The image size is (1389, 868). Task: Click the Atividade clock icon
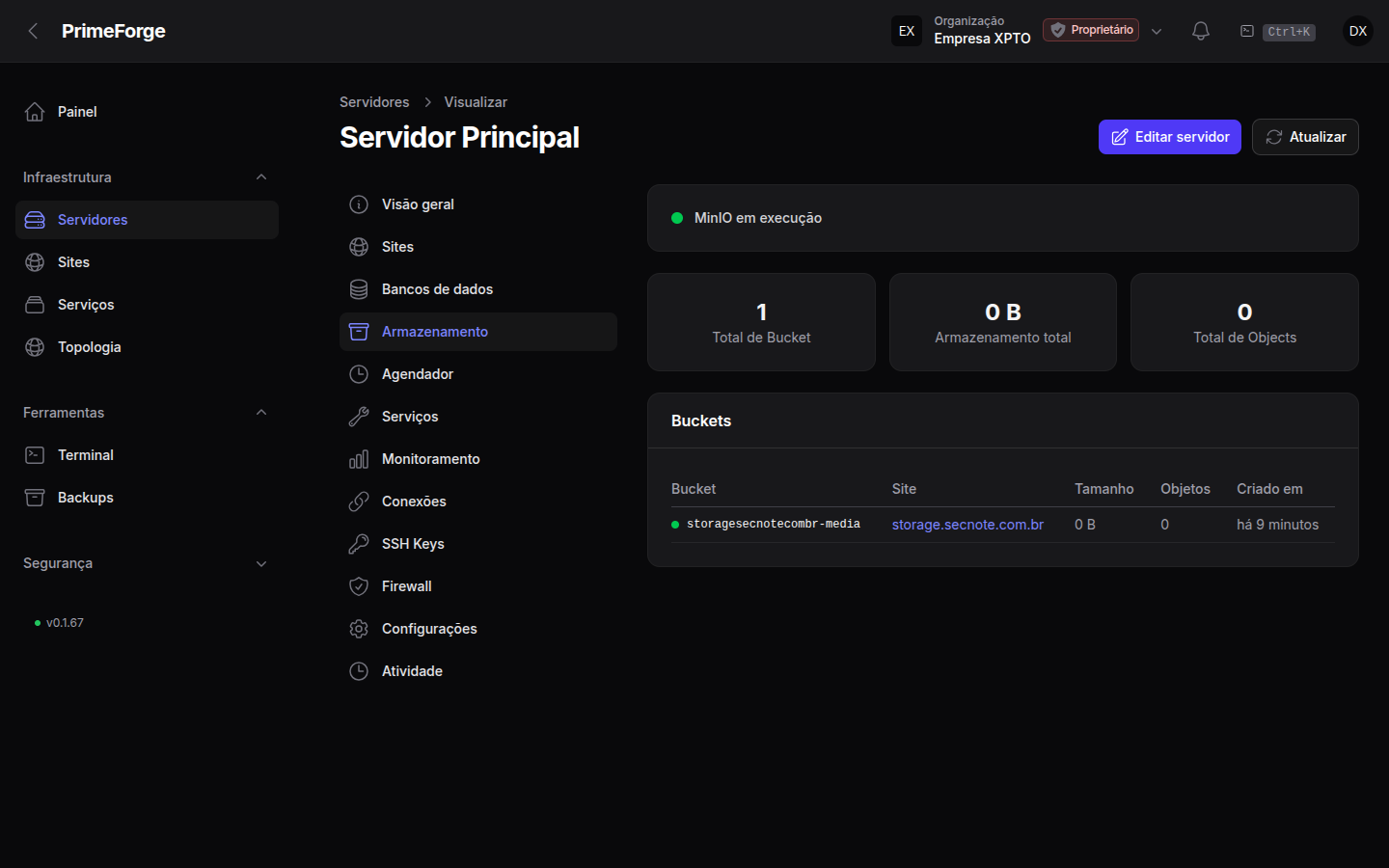coord(359,671)
